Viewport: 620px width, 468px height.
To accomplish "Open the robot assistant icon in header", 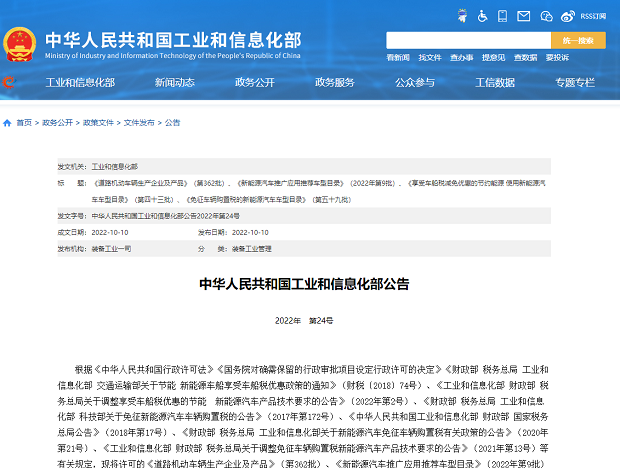I will click(x=462, y=16).
